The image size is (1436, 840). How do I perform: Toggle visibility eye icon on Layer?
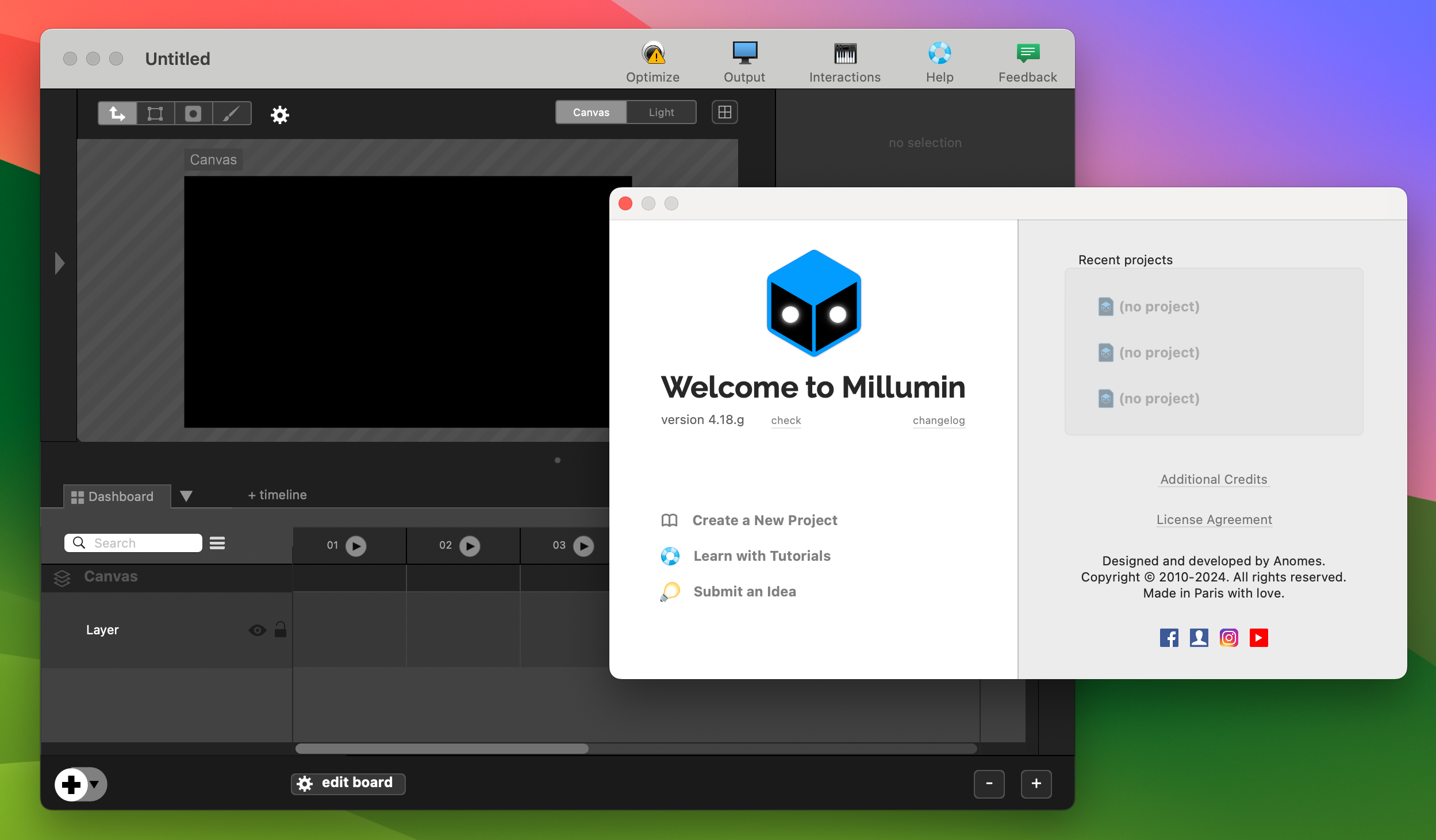coord(258,630)
